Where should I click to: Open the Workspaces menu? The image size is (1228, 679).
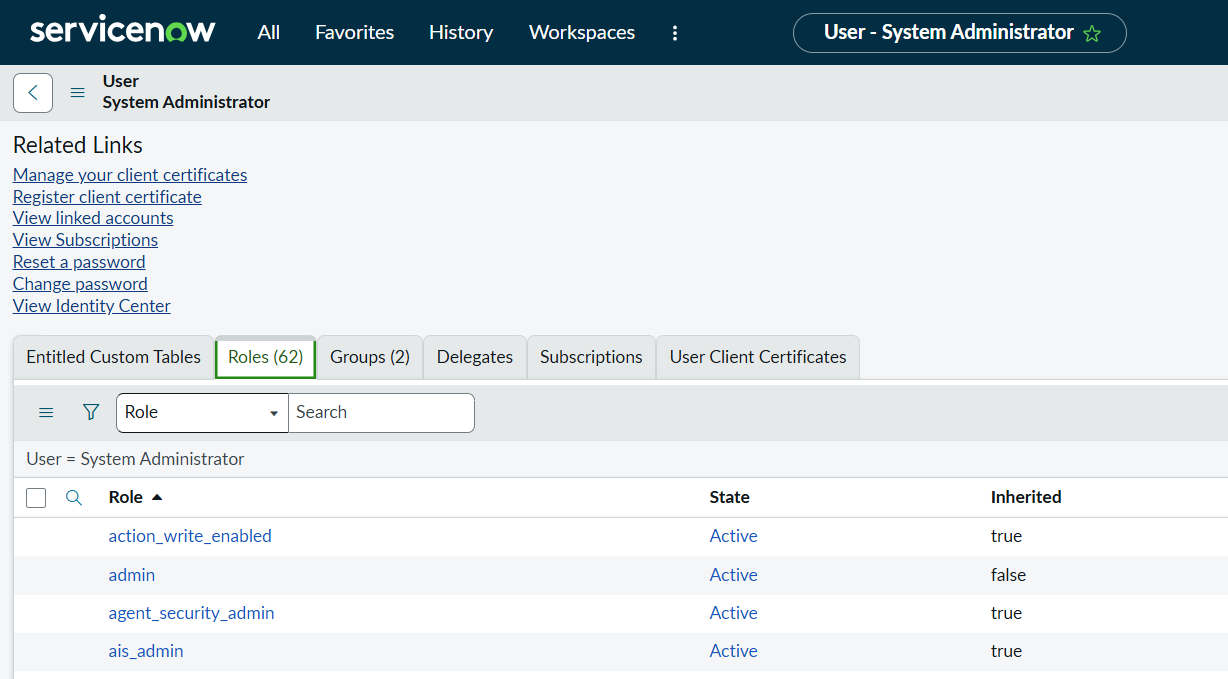[x=581, y=32]
